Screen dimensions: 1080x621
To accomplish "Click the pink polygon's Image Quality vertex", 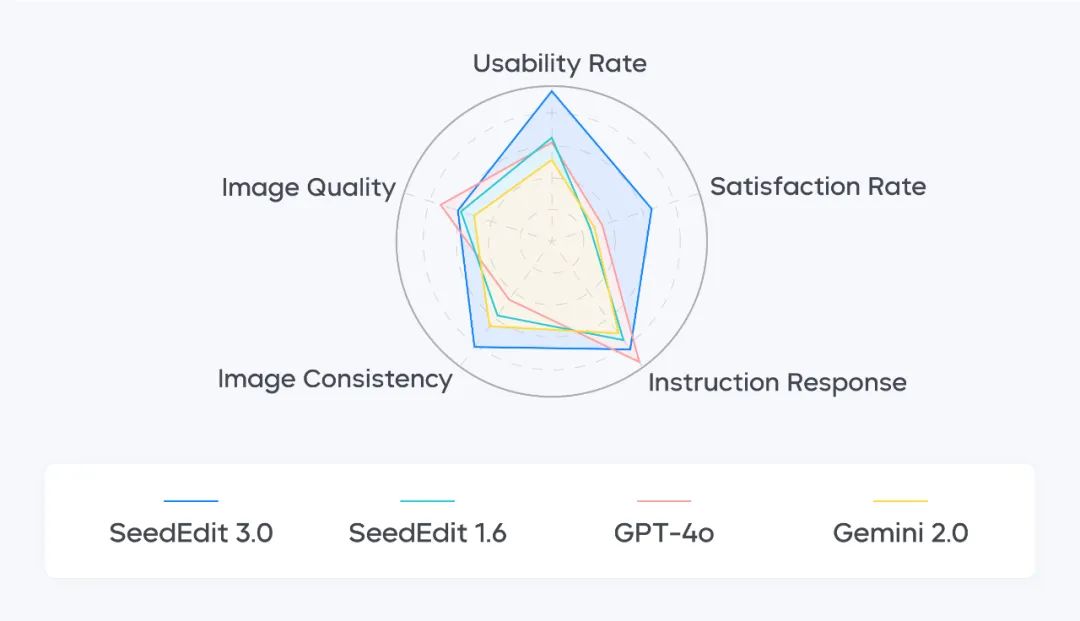I will click(x=440, y=205).
